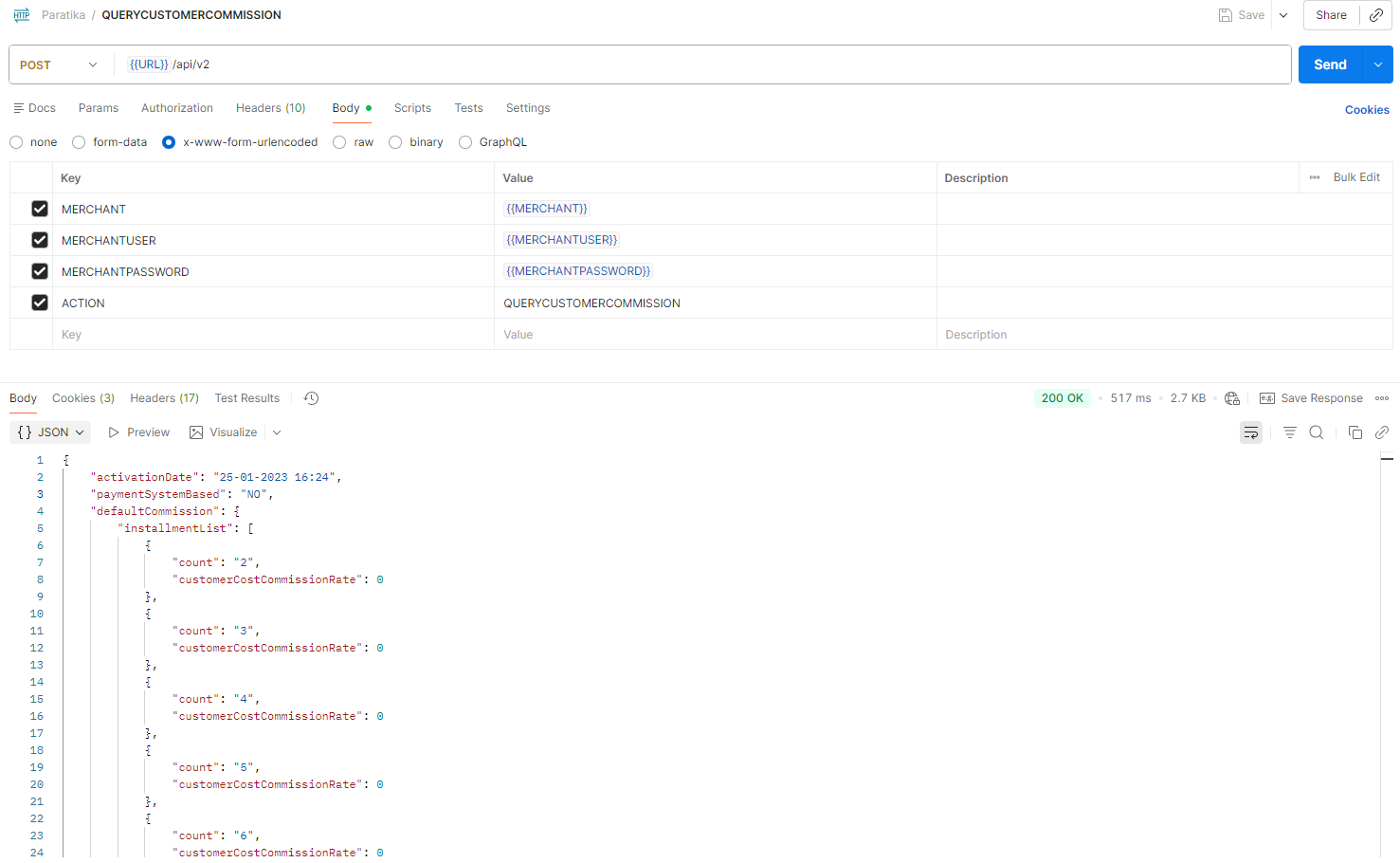Viewport: 1400px width, 863px height.
Task: Toggle the word wrap icon in response
Action: click(1251, 432)
